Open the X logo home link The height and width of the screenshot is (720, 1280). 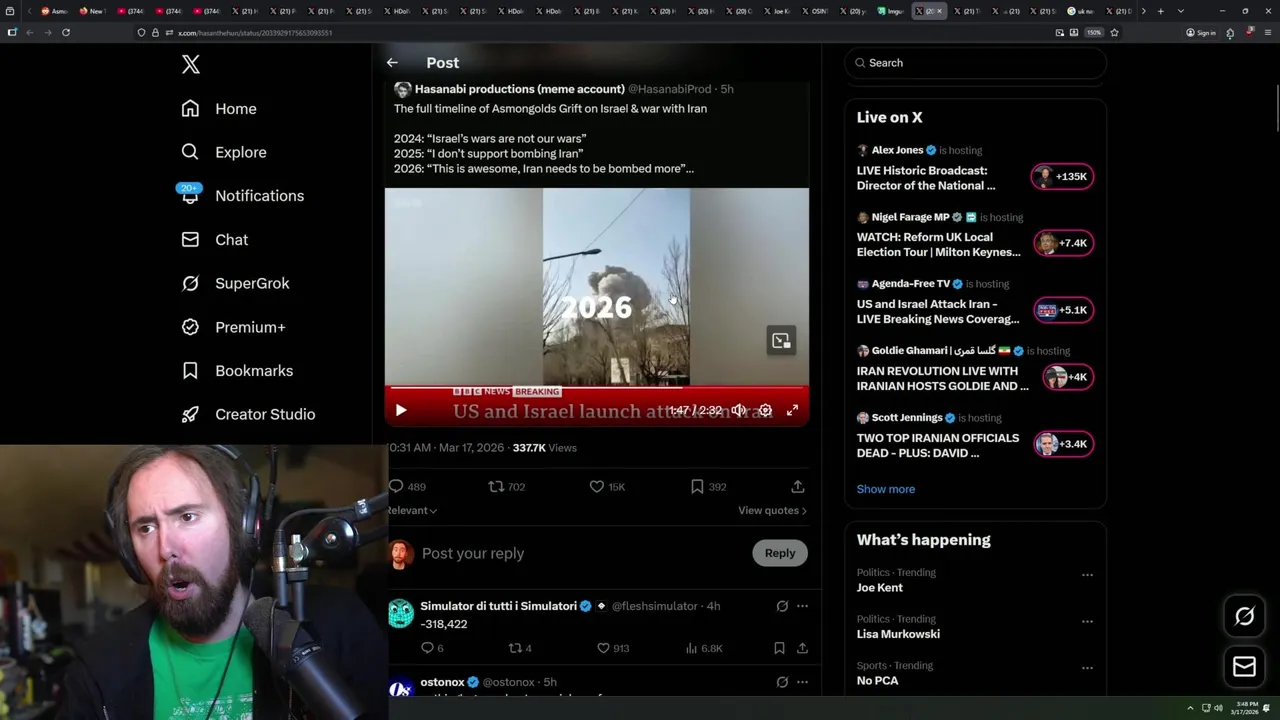coord(191,65)
